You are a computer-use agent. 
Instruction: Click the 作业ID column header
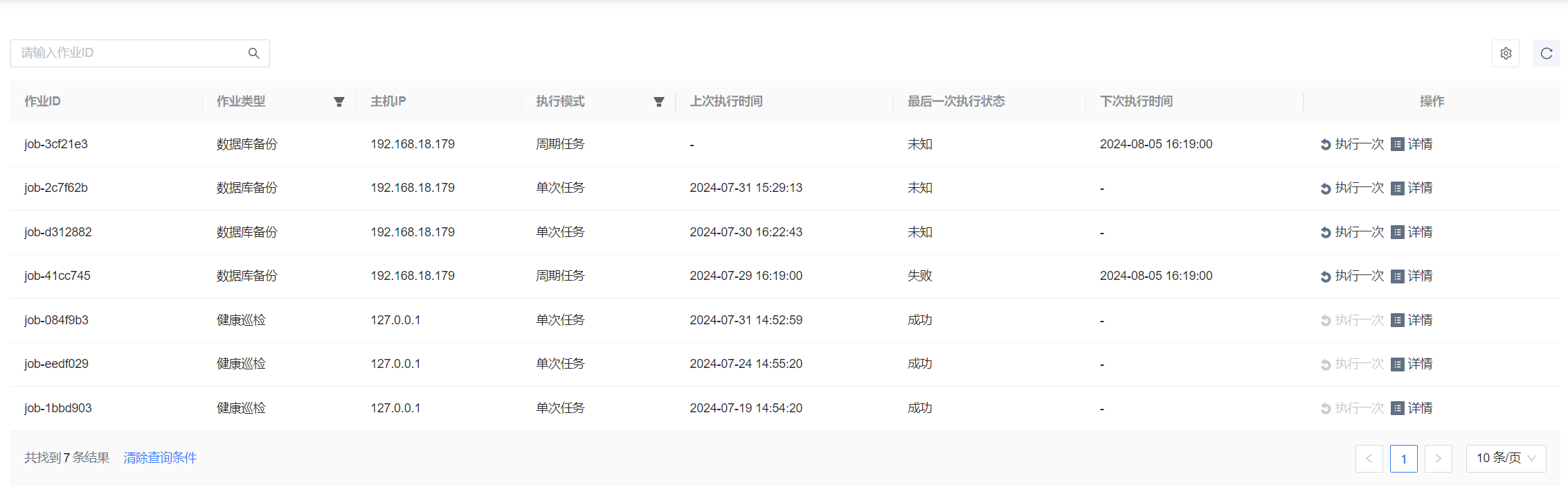[x=42, y=101]
